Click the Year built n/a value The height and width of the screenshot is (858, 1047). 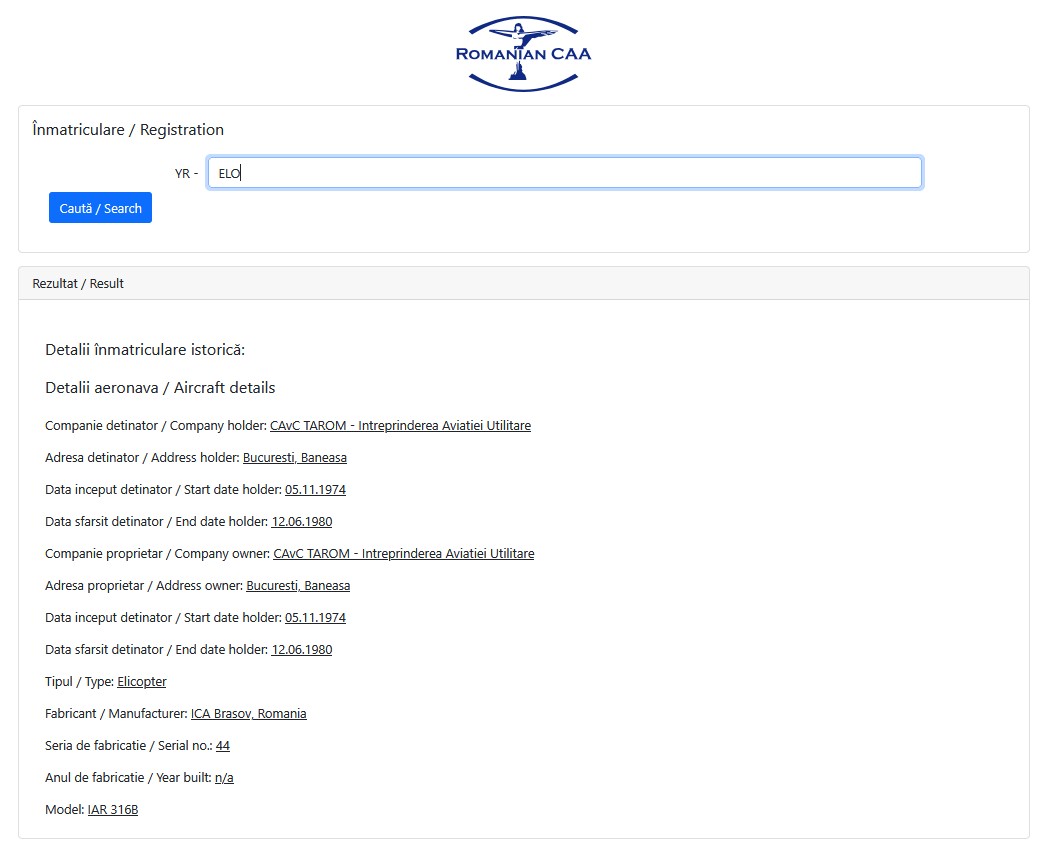pos(224,778)
